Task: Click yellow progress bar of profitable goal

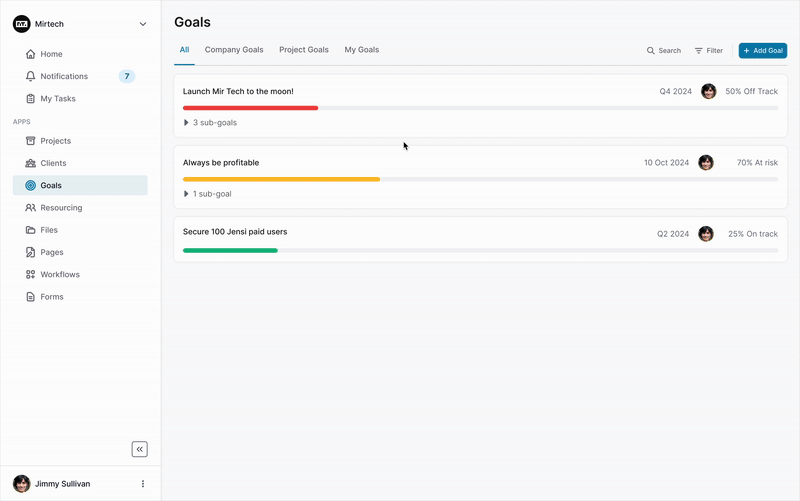Action: (281, 179)
